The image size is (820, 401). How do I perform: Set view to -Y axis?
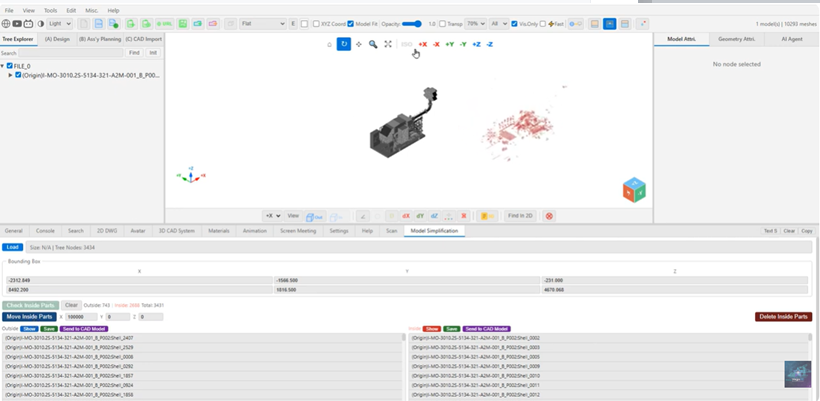coord(463,44)
